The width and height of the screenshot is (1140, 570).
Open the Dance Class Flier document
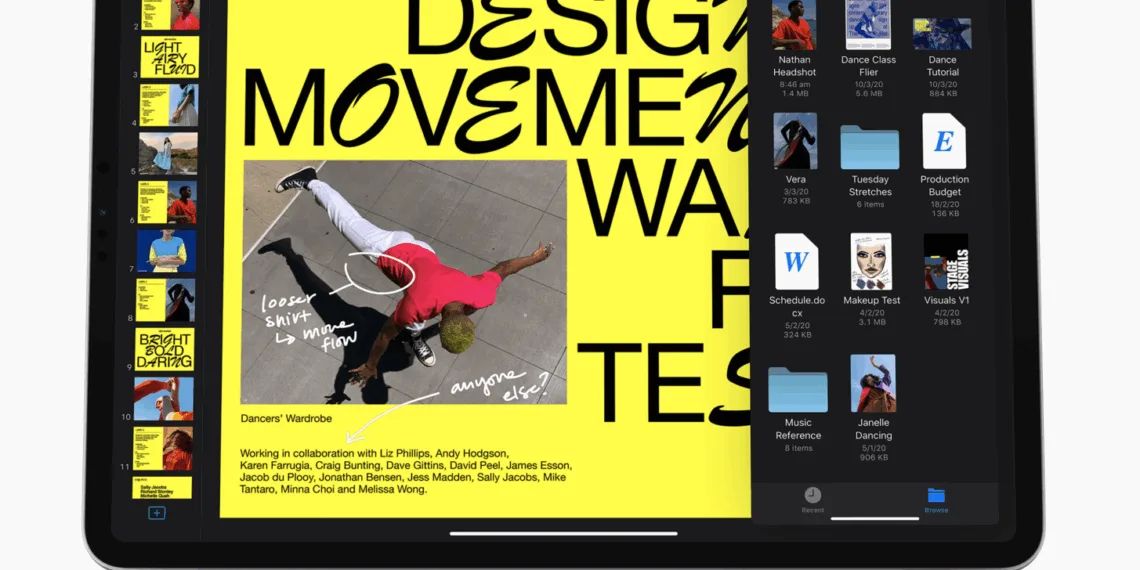pyautogui.click(x=868, y=25)
